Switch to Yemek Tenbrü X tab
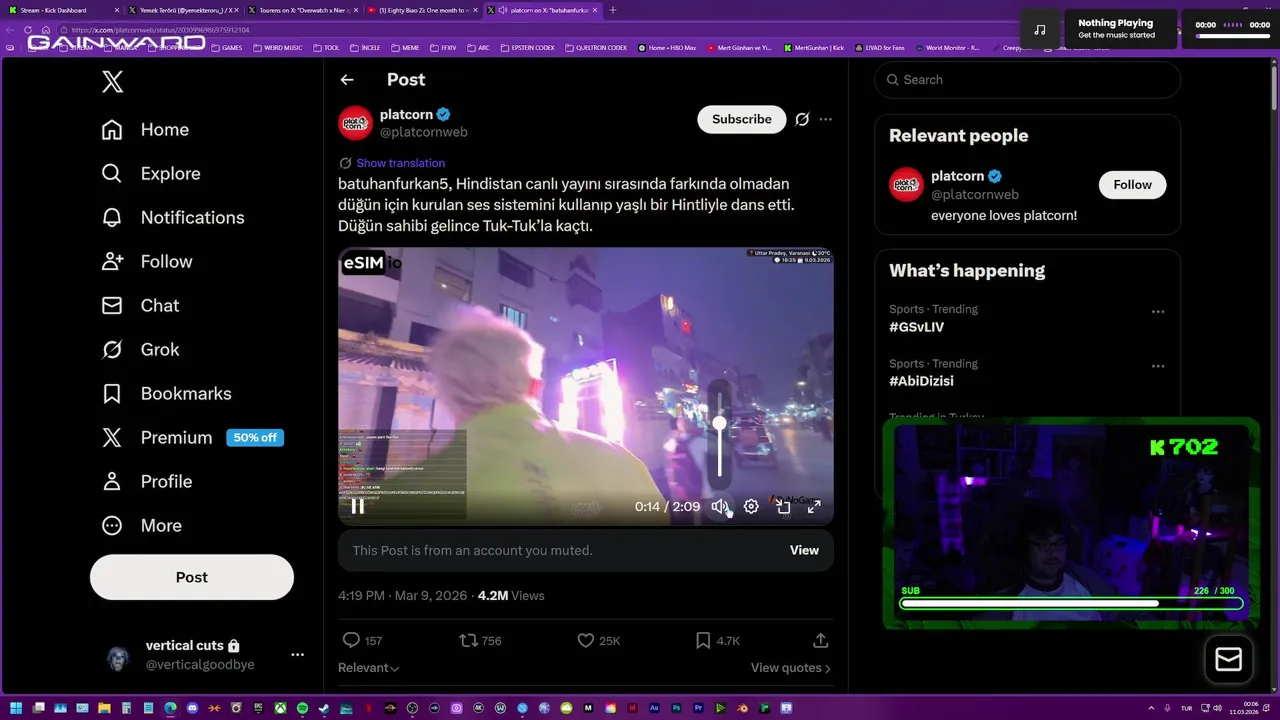 (184, 10)
